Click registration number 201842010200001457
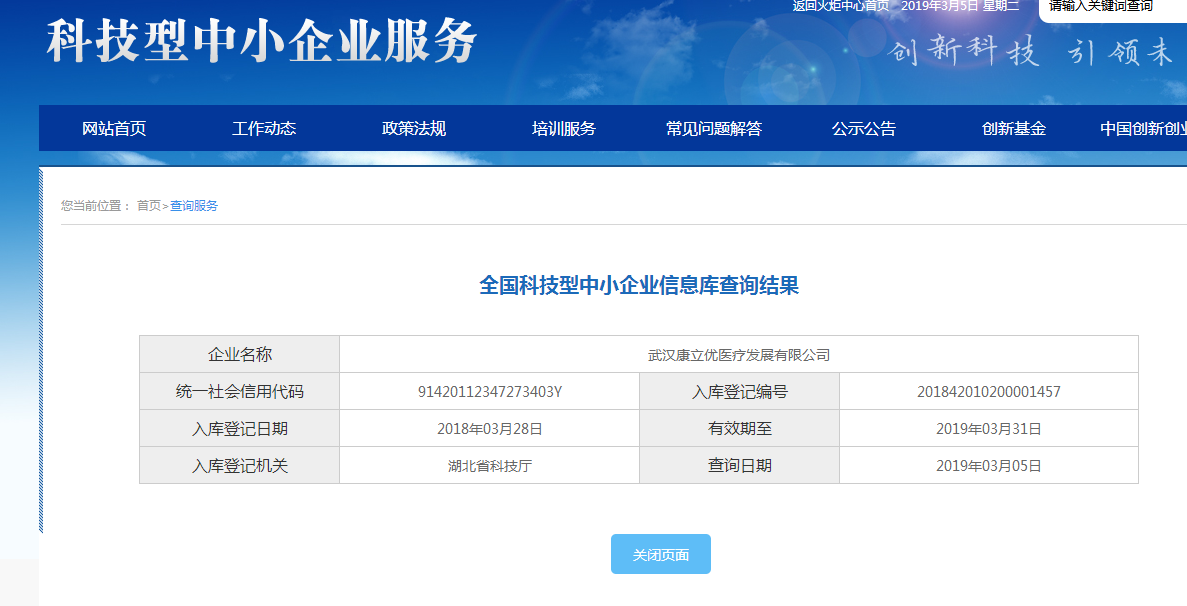Image resolution: width=1187 pixels, height=606 pixels. pyautogui.click(x=989, y=392)
